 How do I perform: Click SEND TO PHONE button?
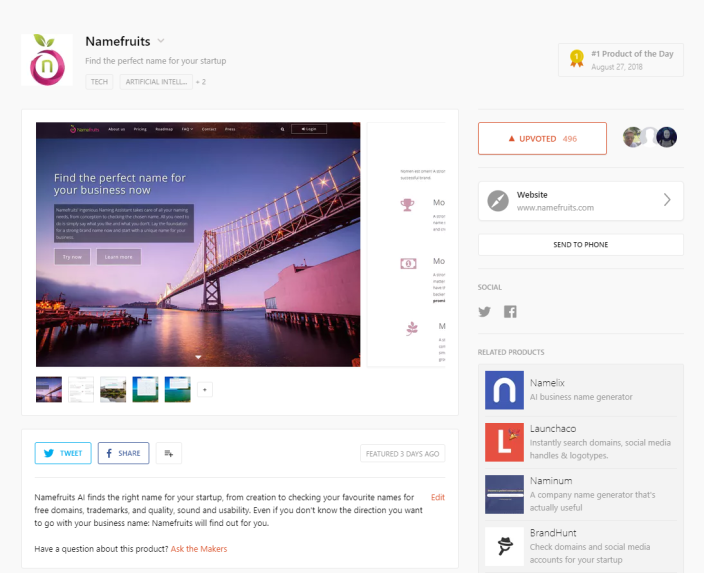pyautogui.click(x=581, y=245)
